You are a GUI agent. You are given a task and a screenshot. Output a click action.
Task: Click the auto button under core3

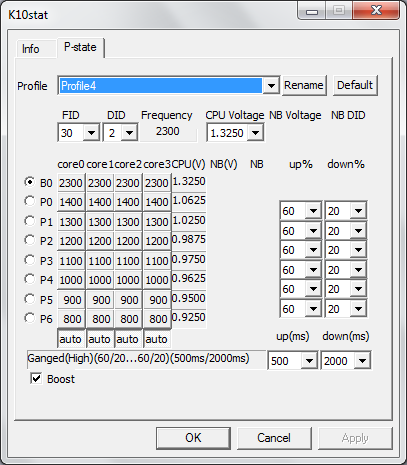pos(157,339)
